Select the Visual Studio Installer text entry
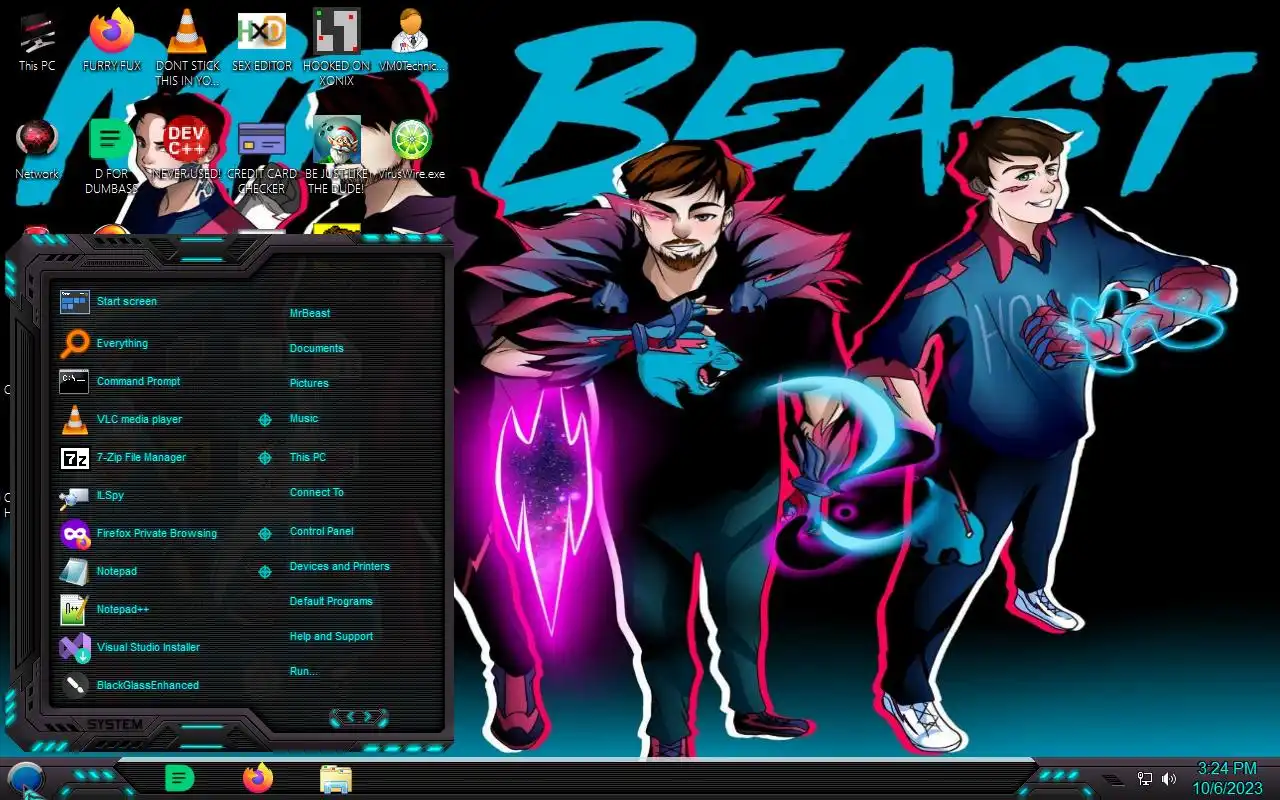The width and height of the screenshot is (1280, 800). [148, 647]
